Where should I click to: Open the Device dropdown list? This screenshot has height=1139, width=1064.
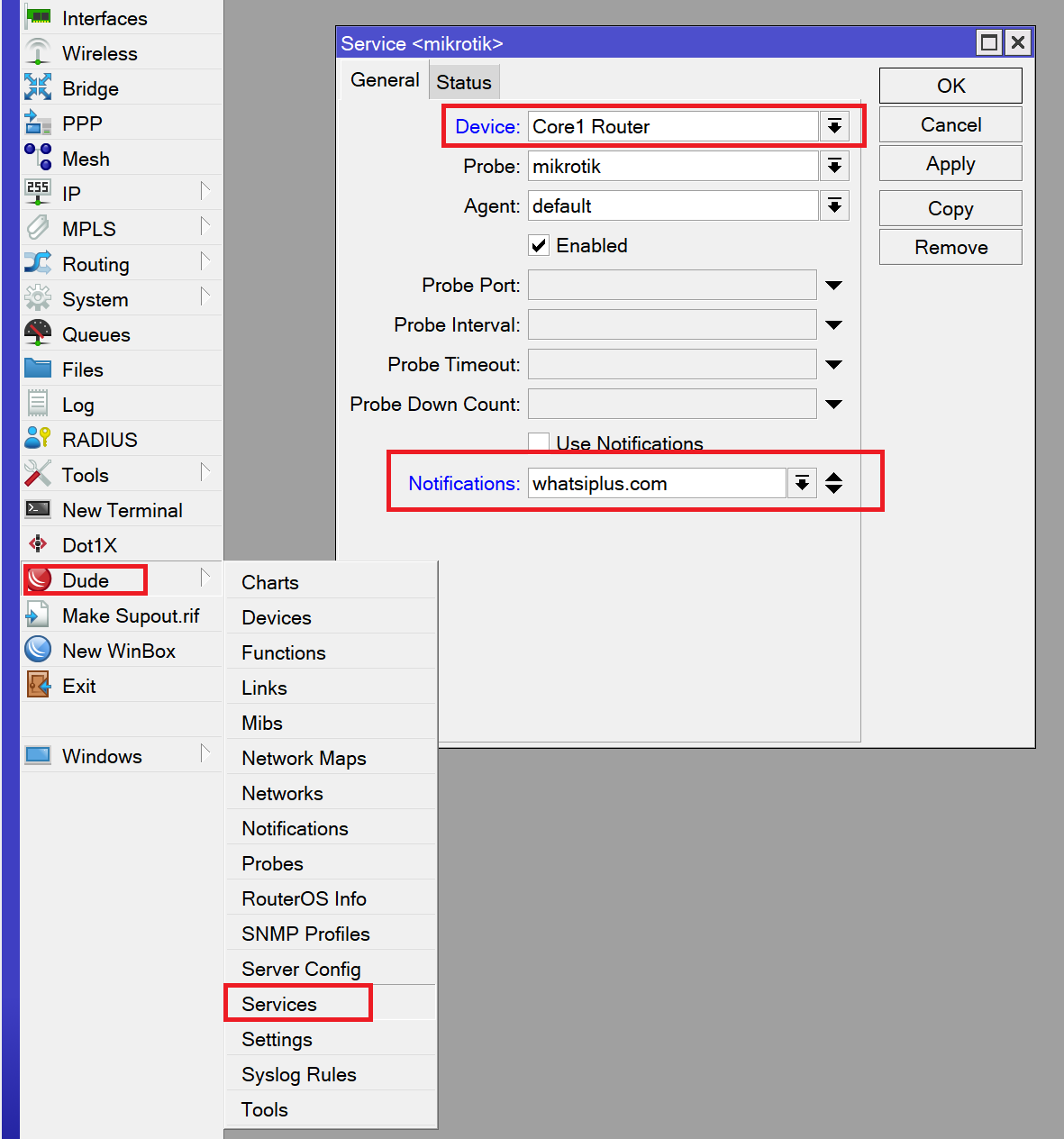click(x=834, y=126)
